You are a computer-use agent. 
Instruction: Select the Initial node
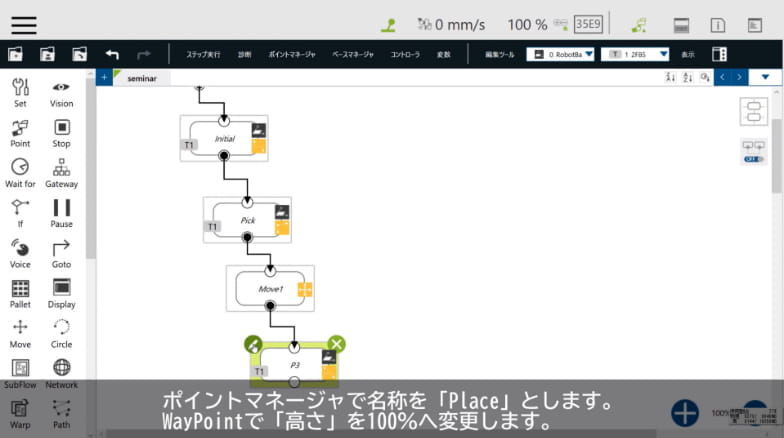pyautogui.click(x=224, y=138)
